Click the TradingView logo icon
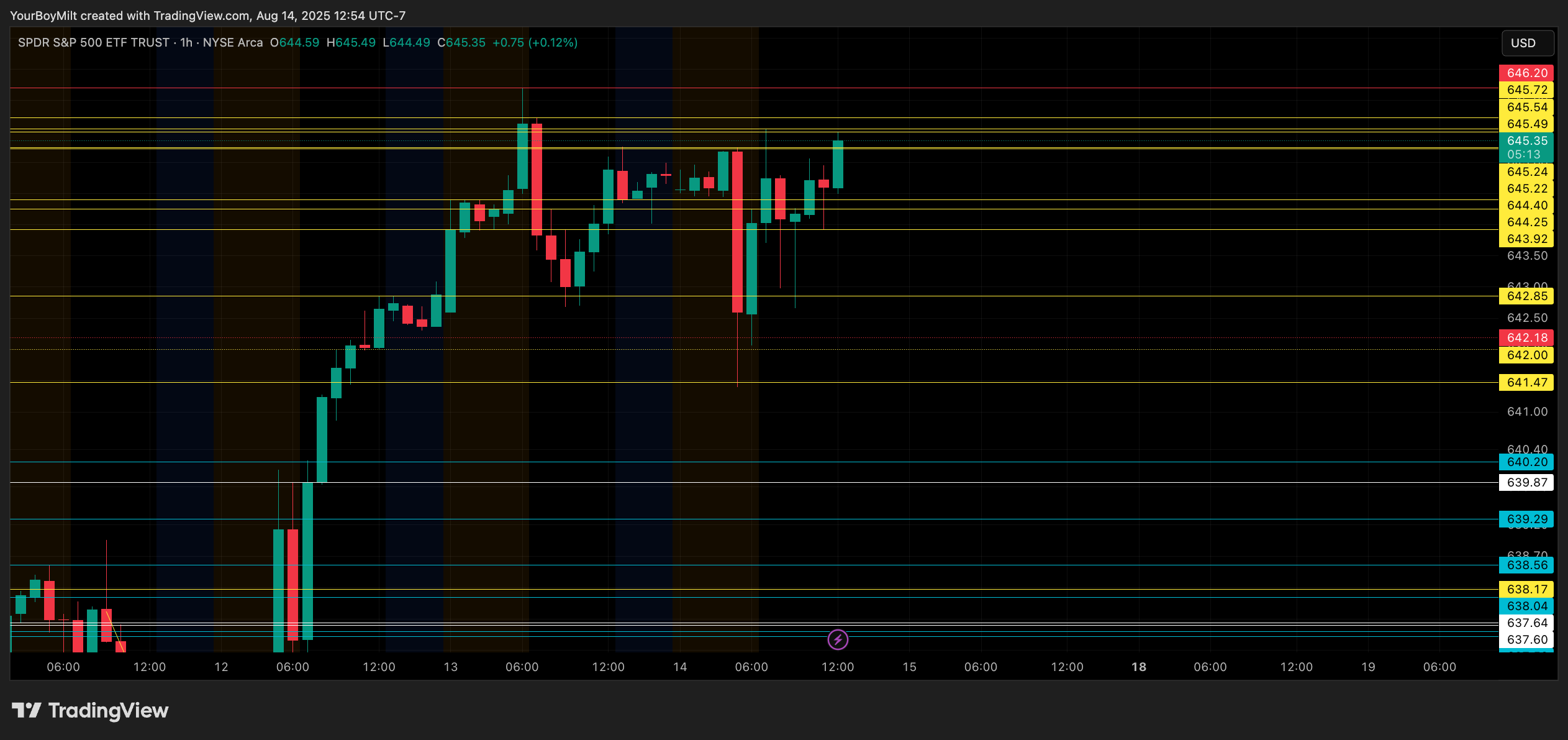The image size is (1568, 740). [26, 710]
